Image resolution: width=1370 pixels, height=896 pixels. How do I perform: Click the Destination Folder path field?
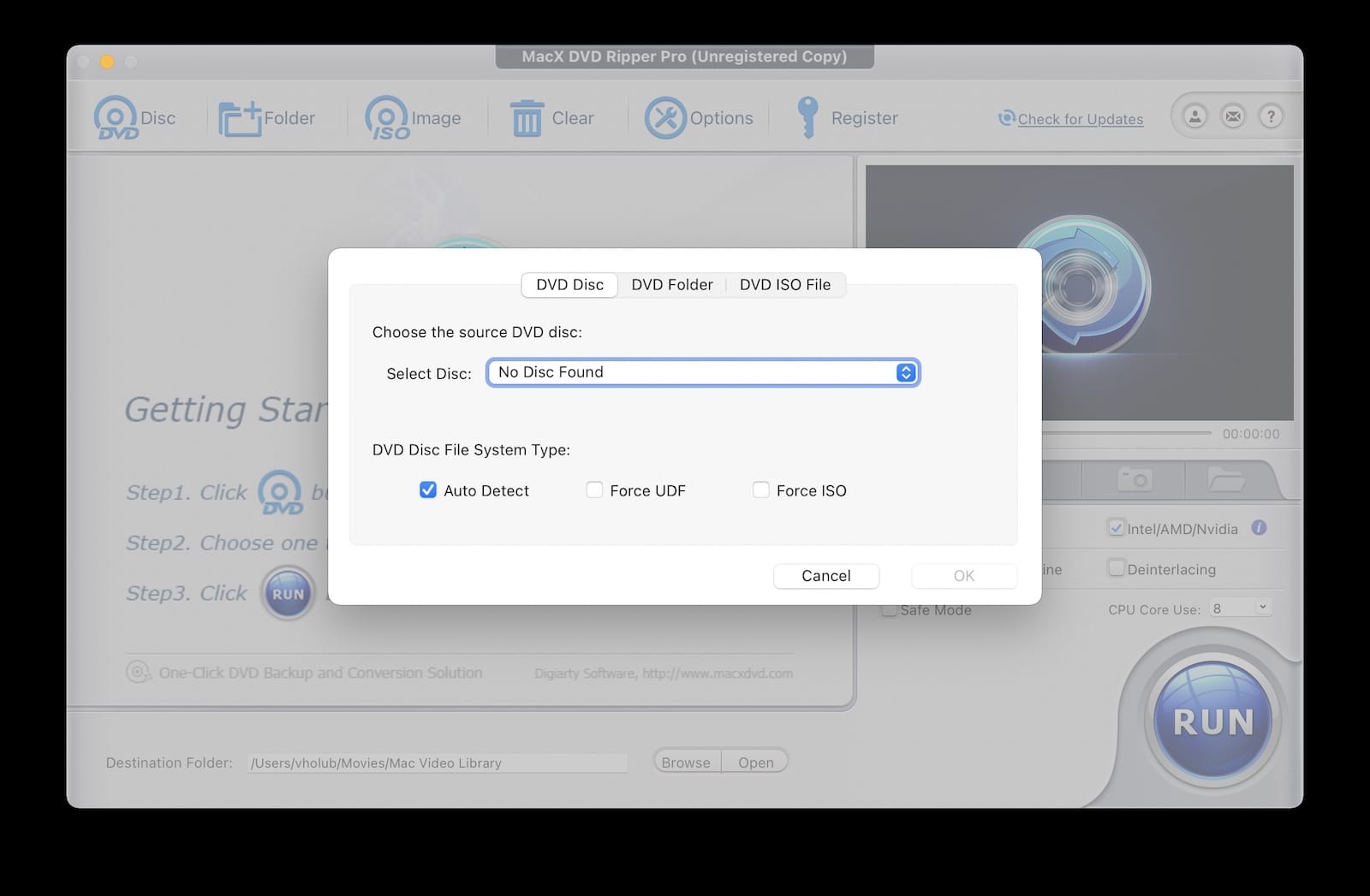click(x=438, y=763)
